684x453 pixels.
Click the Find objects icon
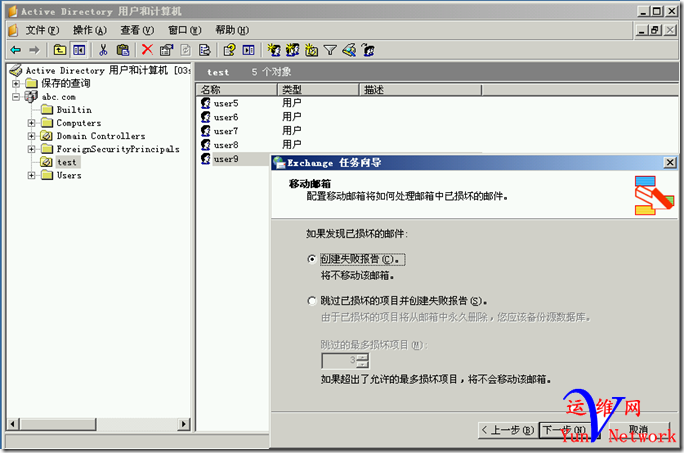[x=349, y=50]
